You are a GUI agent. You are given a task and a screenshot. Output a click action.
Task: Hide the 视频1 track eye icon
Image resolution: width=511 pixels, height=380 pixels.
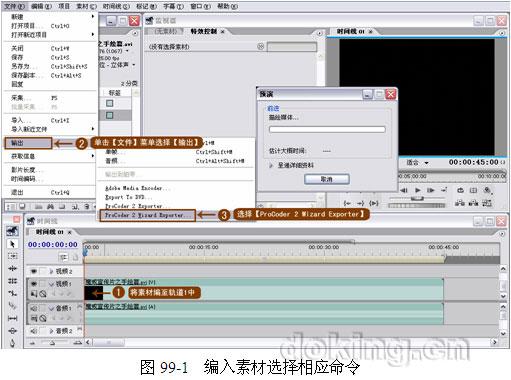pyautogui.click(x=34, y=284)
